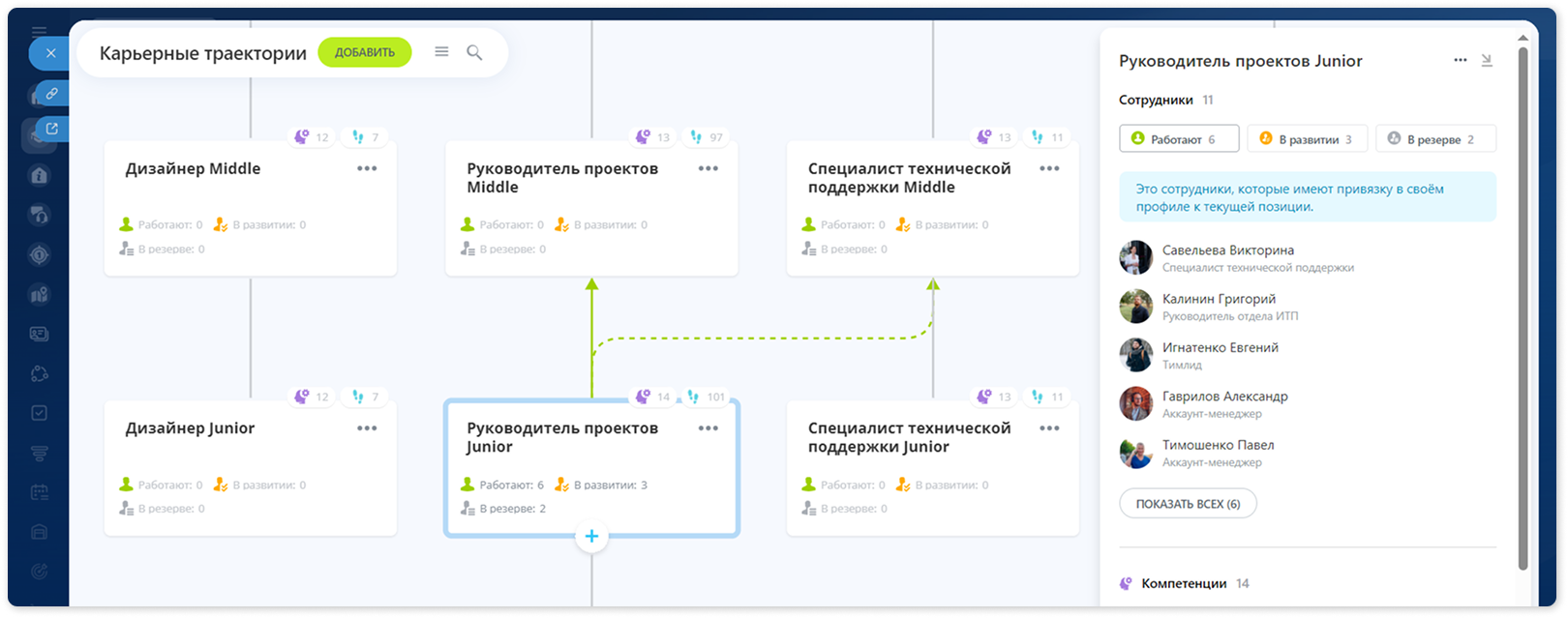Click the ПОКАЗАТЬ ВСЕХ (6) button

(1188, 504)
